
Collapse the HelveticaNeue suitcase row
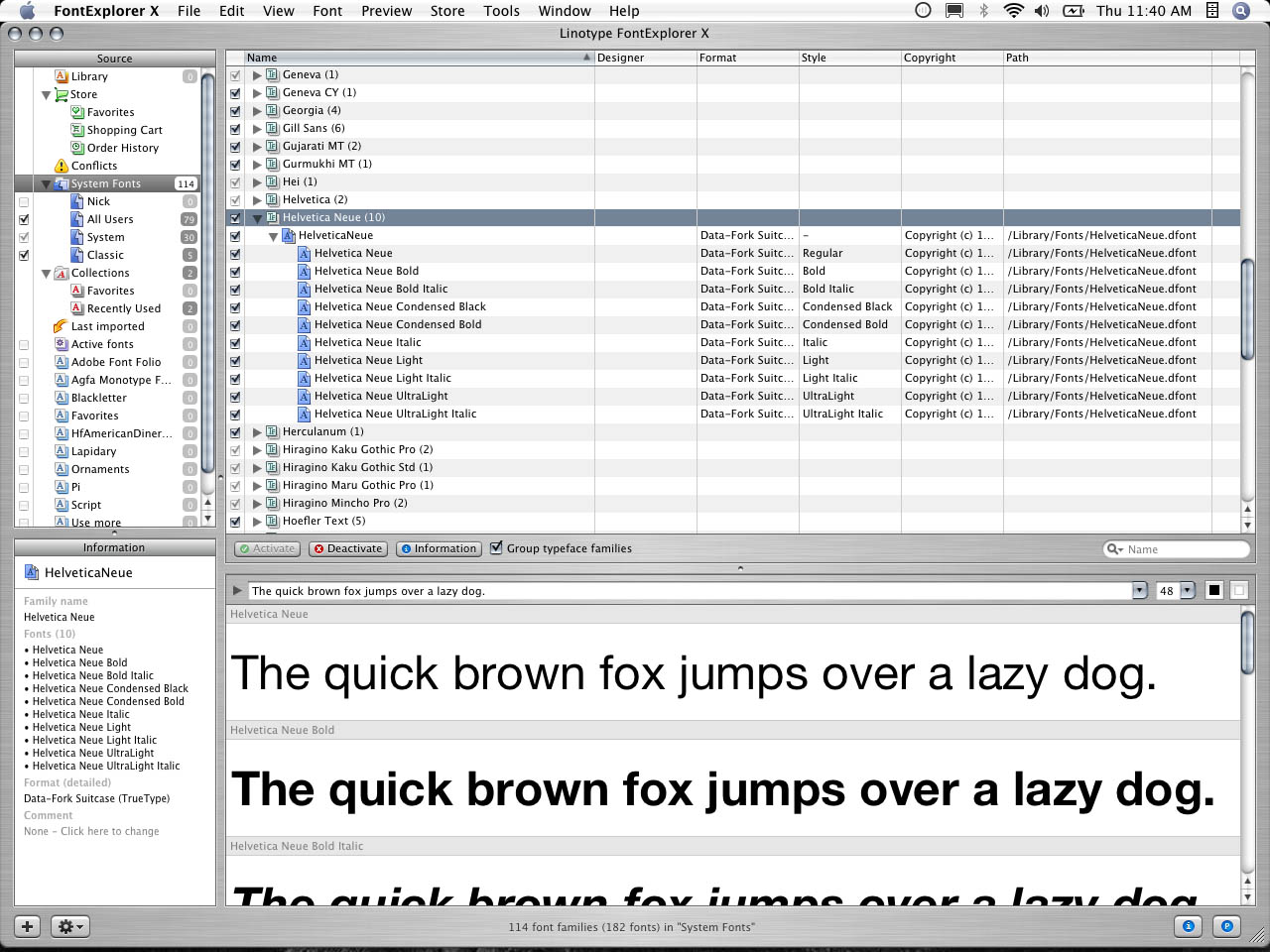pyautogui.click(x=273, y=236)
